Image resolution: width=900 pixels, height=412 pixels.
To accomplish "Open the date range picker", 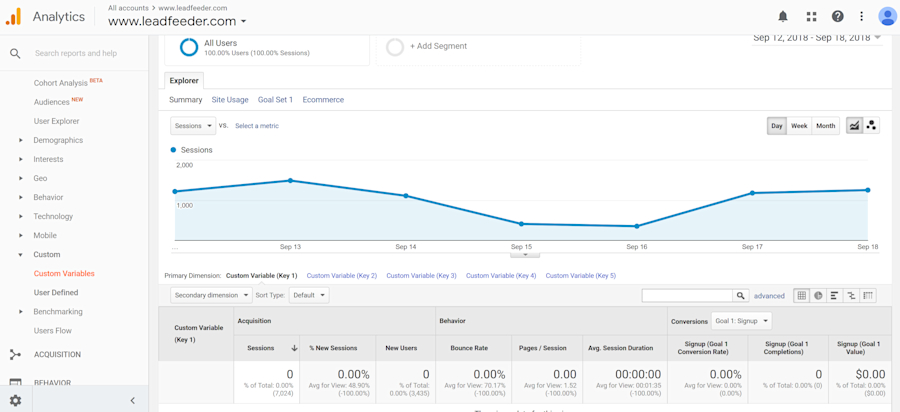I will coord(817,39).
